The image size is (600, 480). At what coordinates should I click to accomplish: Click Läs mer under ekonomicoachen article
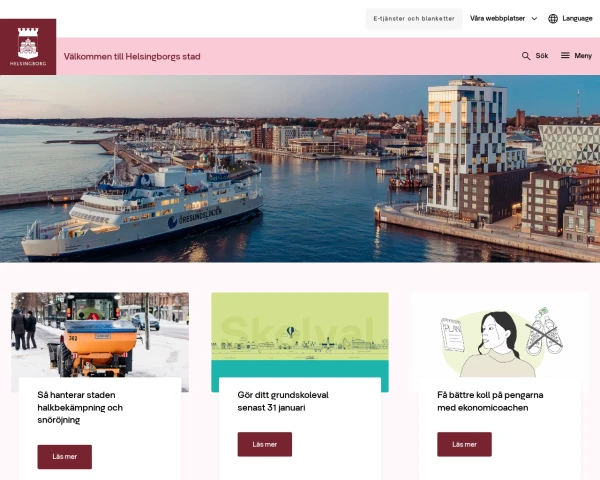pyautogui.click(x=465, y=444)
